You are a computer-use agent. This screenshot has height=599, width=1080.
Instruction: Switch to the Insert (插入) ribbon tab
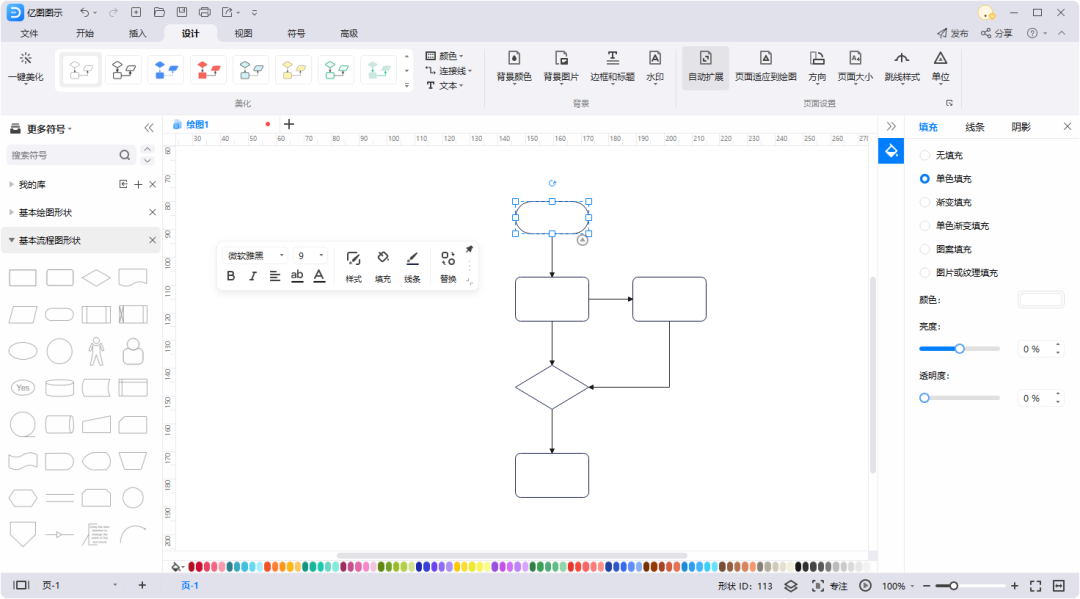tap(138, 33)
